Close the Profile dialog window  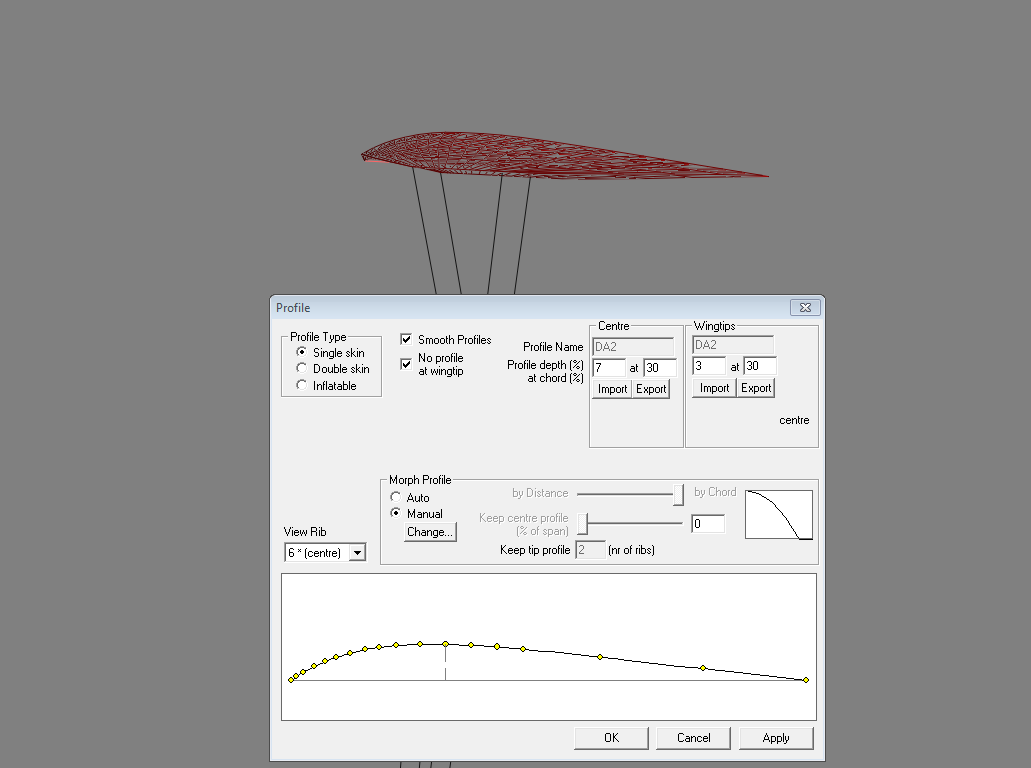click(805, 308)
